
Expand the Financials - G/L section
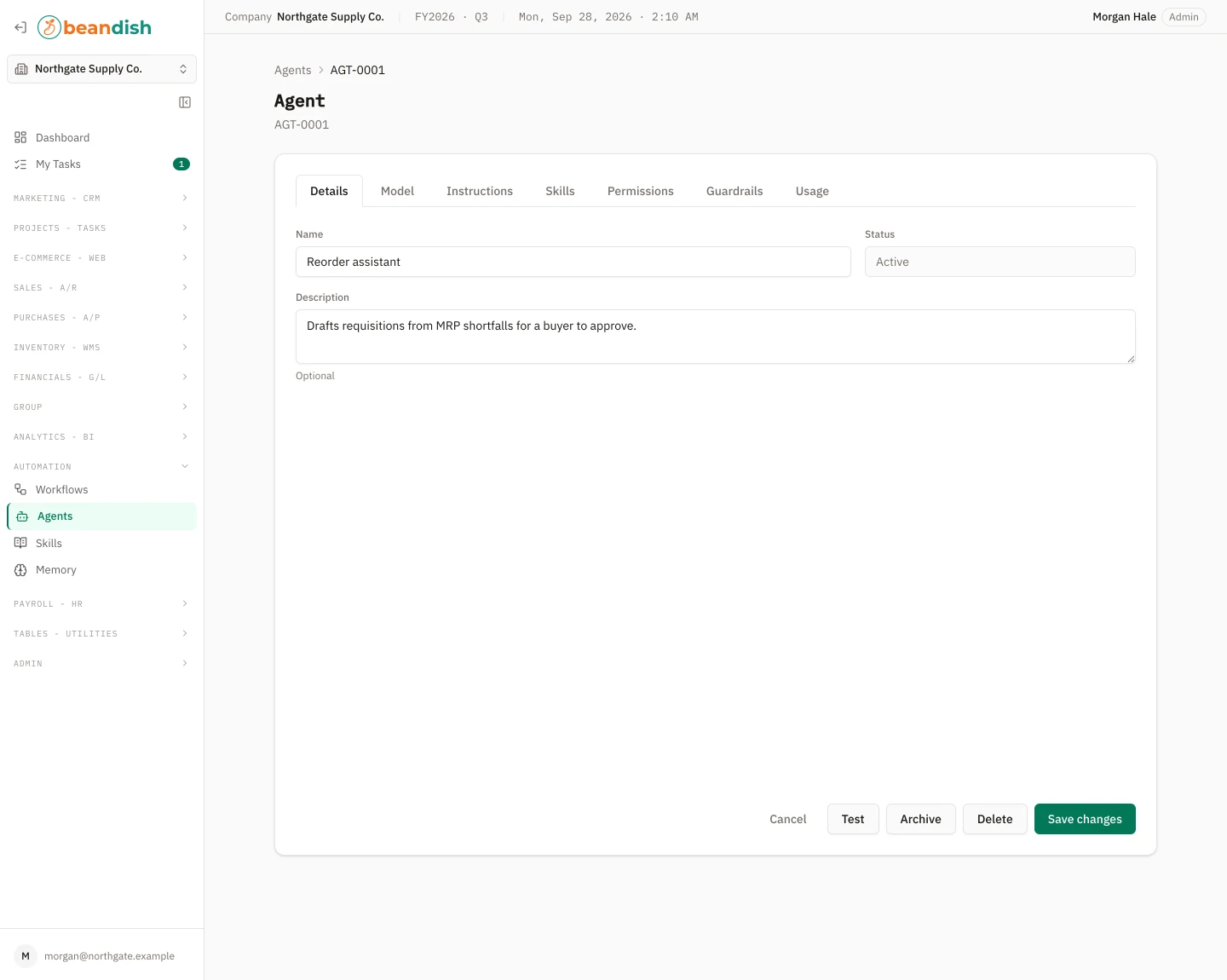pyautogui.click(x=102, y=378)
